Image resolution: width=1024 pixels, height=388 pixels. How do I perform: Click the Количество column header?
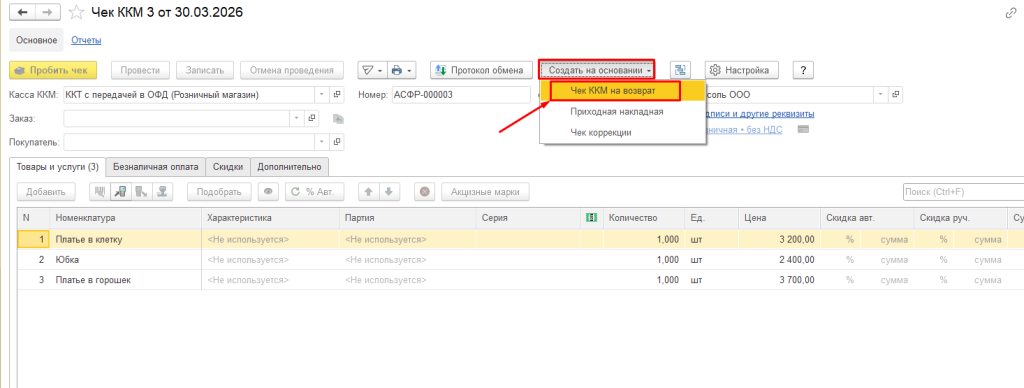(643, 218)
